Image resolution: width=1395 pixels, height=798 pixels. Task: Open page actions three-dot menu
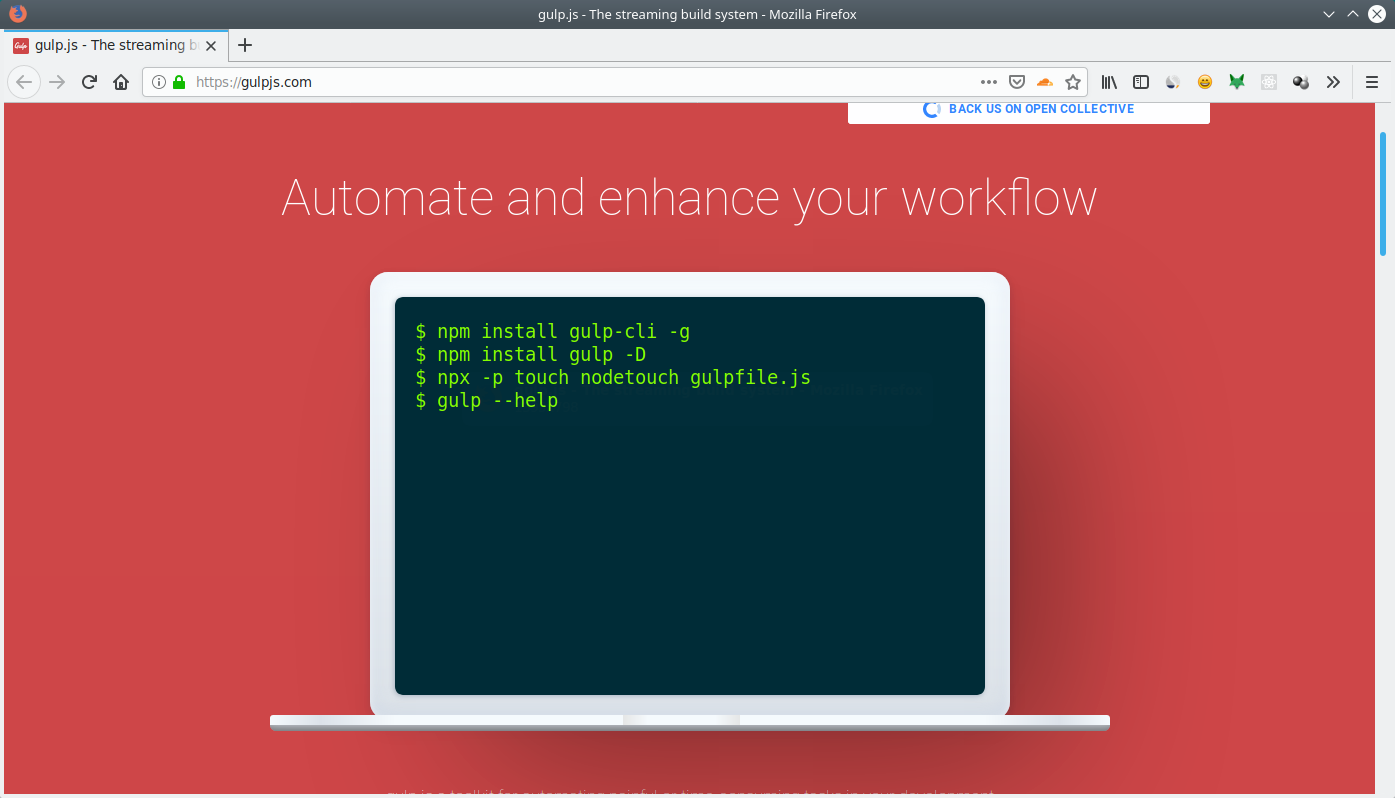point(989,82)
